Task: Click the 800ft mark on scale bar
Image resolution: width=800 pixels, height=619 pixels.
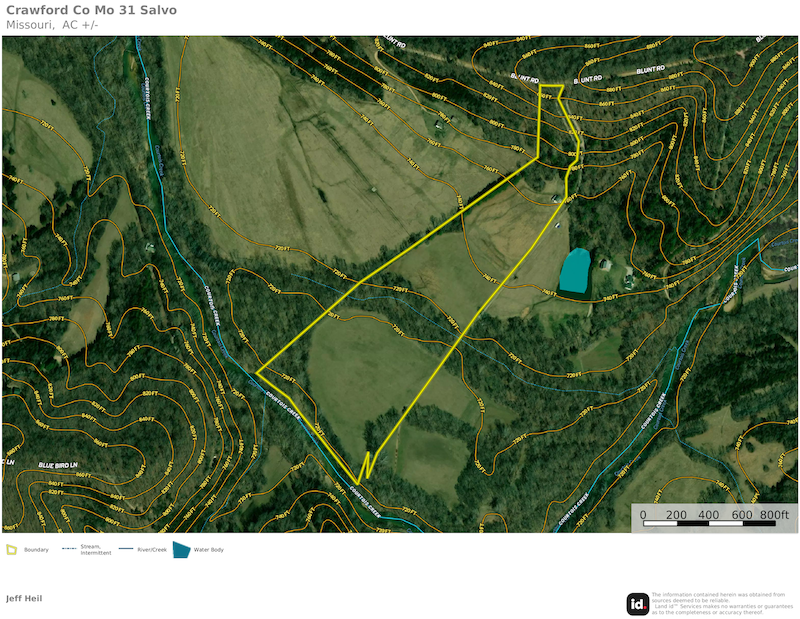Action: click(774, 514)
